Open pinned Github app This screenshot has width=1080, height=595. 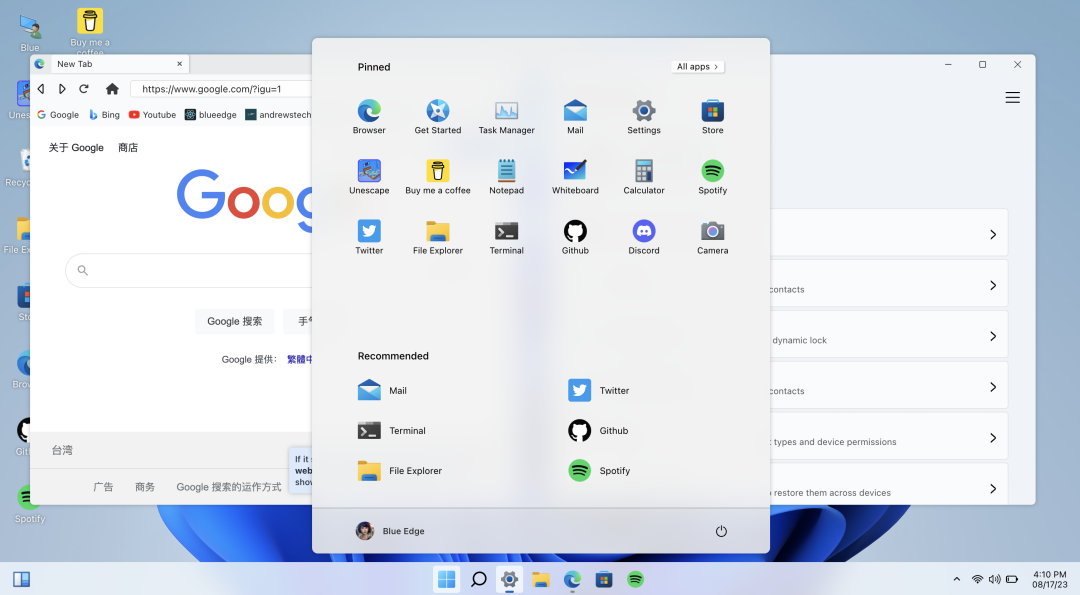point(575,237)
